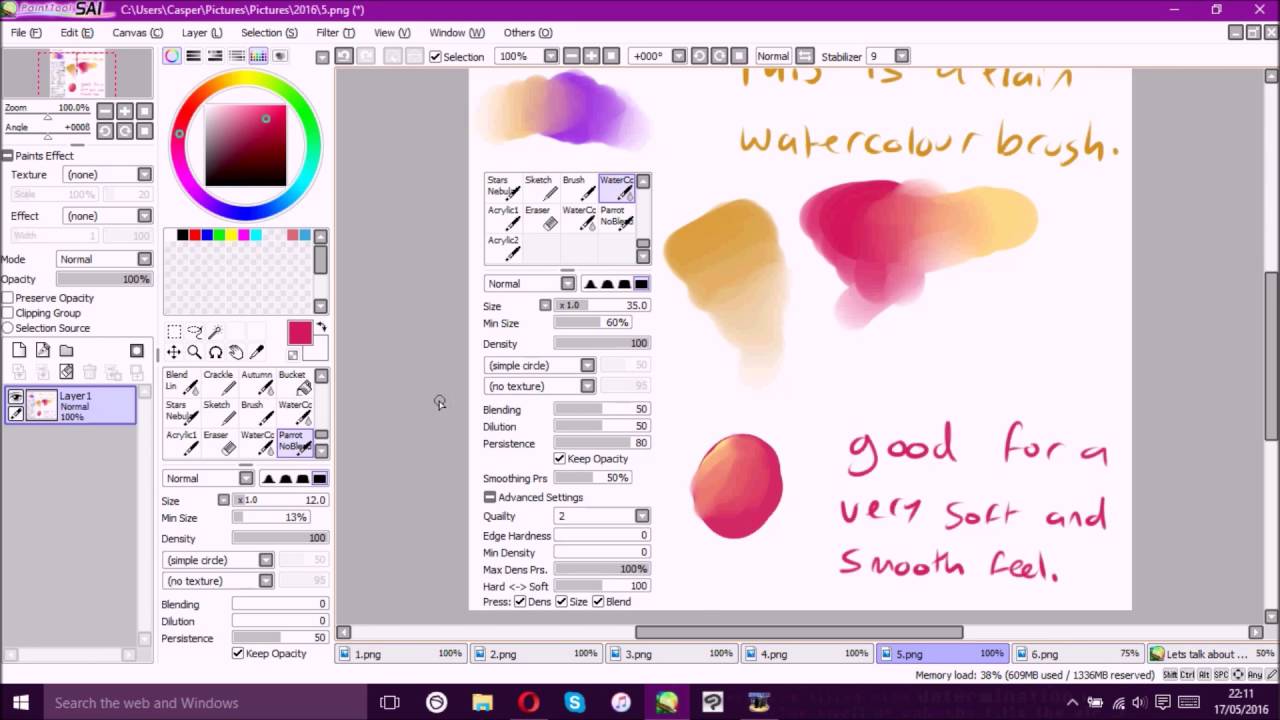Open the Stabilizer value dropdown

pyautogui.click(x=901, y=56)
